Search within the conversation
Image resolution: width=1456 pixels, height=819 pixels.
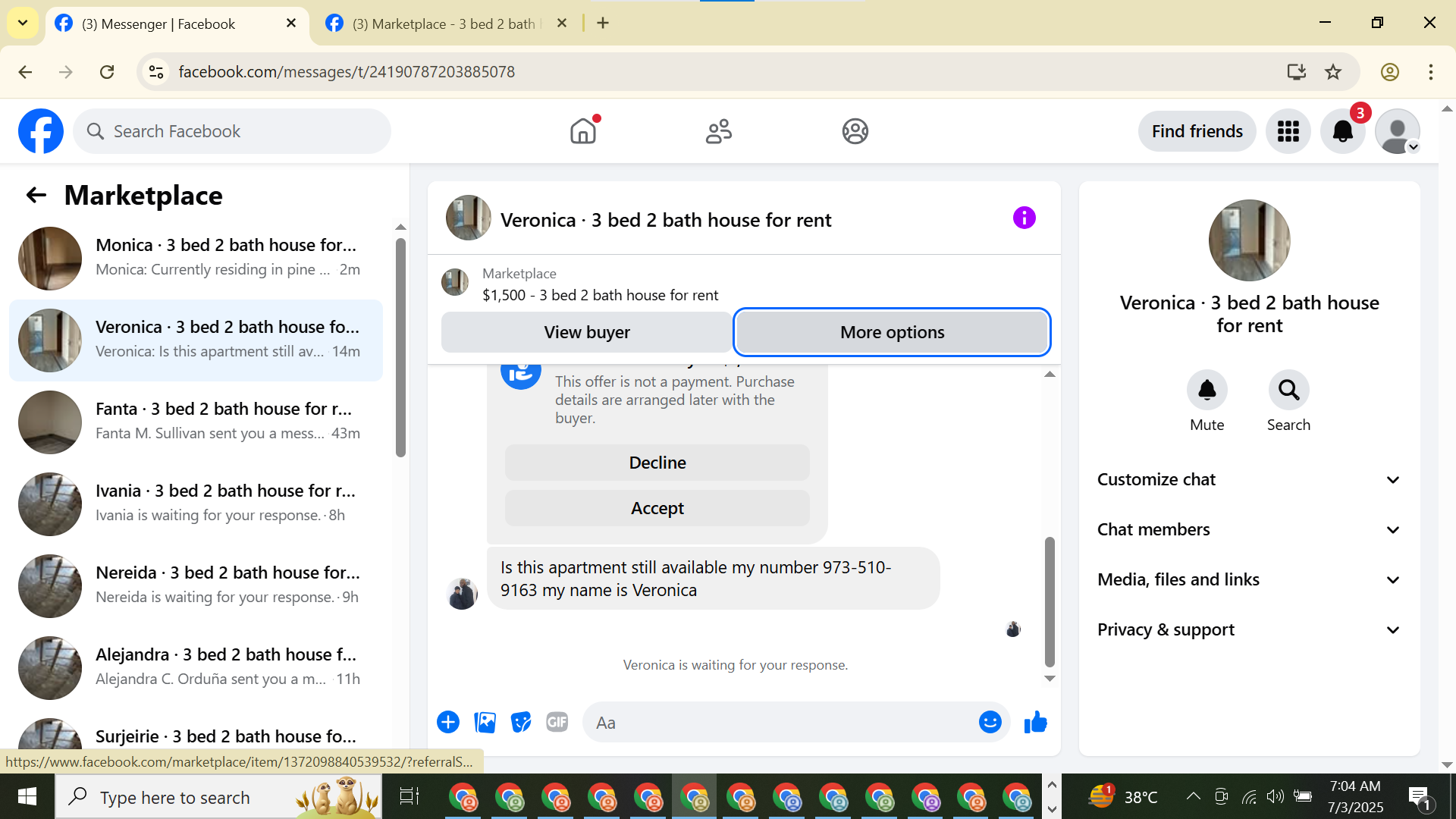[x=1288, y=390]
